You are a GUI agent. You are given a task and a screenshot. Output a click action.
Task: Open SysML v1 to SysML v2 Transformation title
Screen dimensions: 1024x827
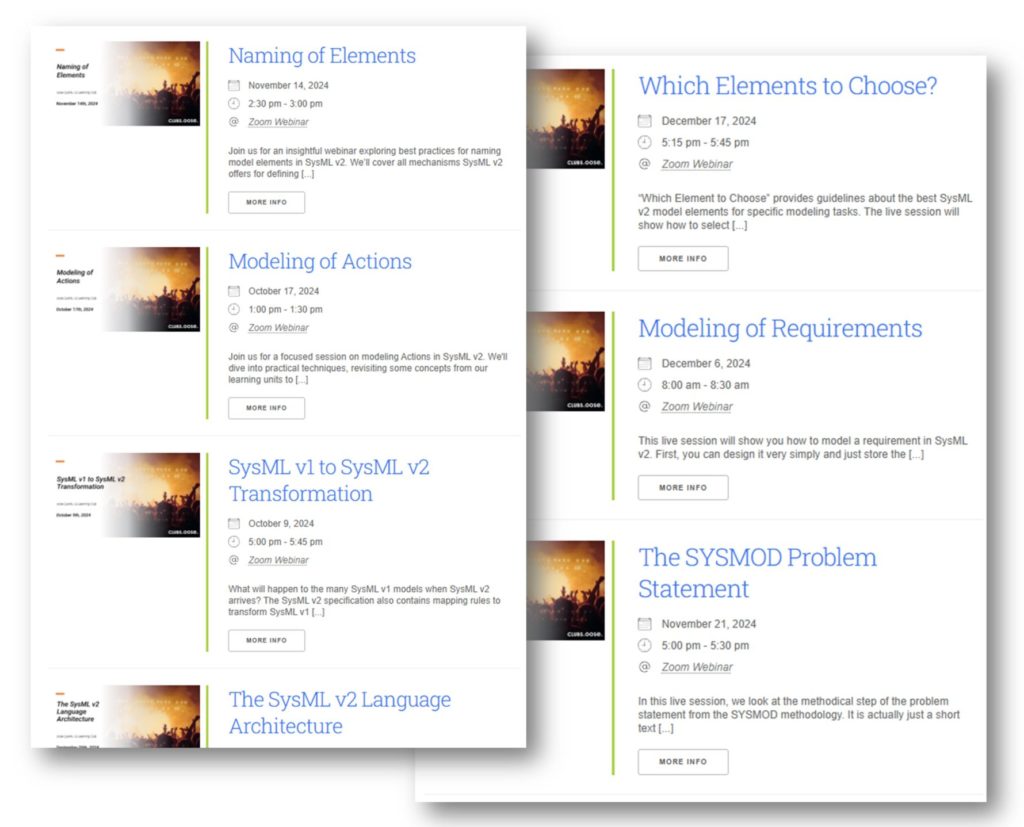coord(329,481)
